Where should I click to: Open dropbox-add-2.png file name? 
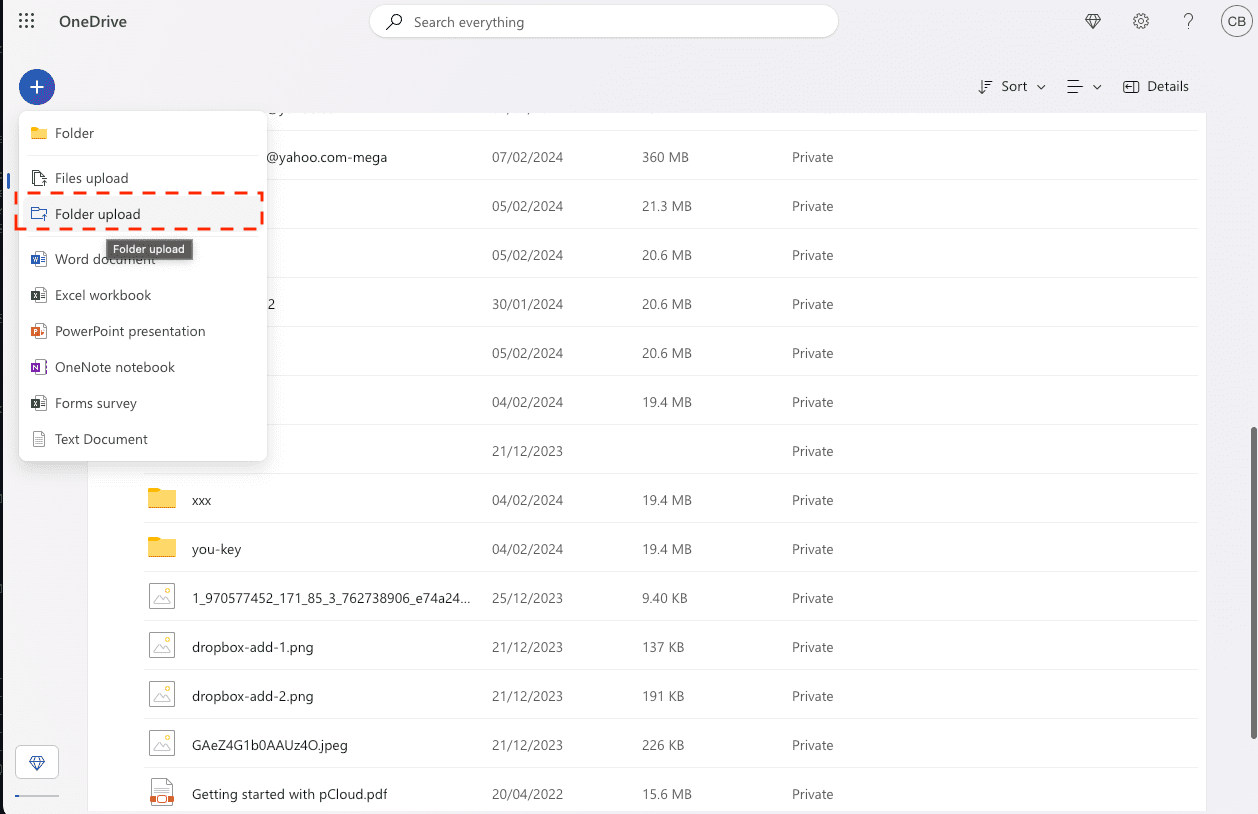(253, 696)
